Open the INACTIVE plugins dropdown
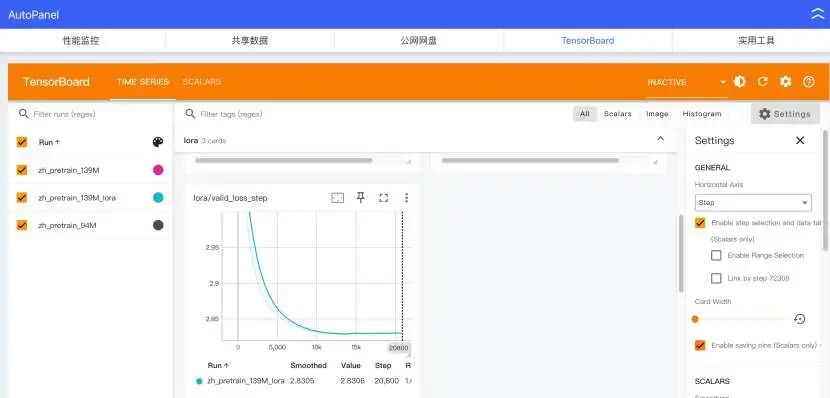The width and height of the screenshot is (830, 398). pos(687,83)
